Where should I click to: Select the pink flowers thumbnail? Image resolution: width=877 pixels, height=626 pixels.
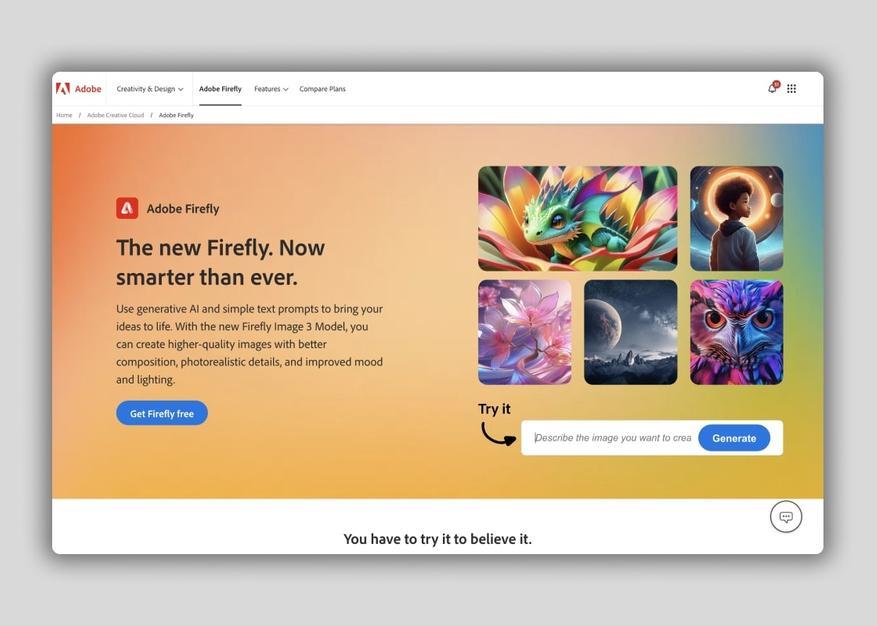click(525, 332)
